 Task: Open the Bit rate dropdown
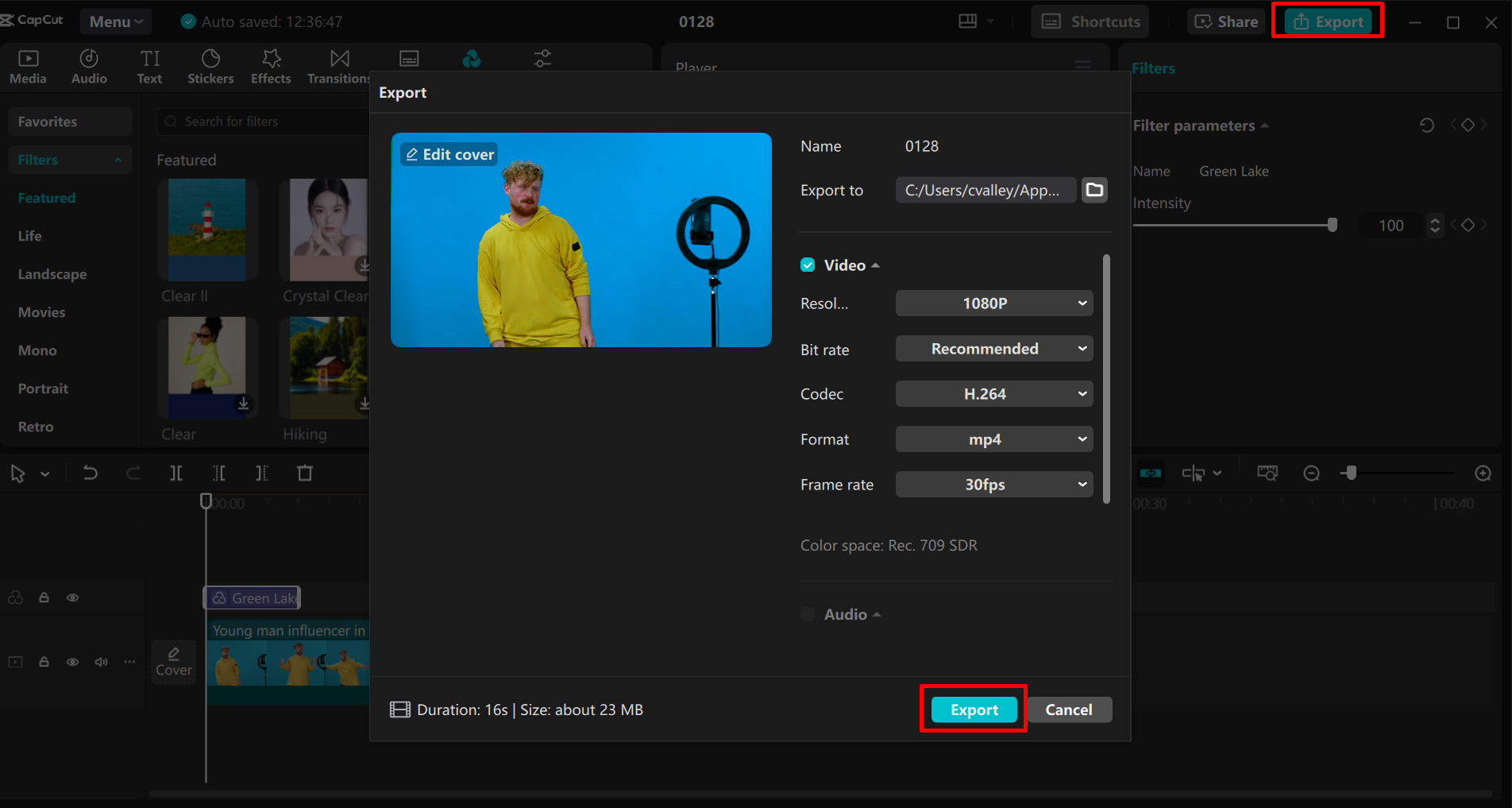pos(994,349)
